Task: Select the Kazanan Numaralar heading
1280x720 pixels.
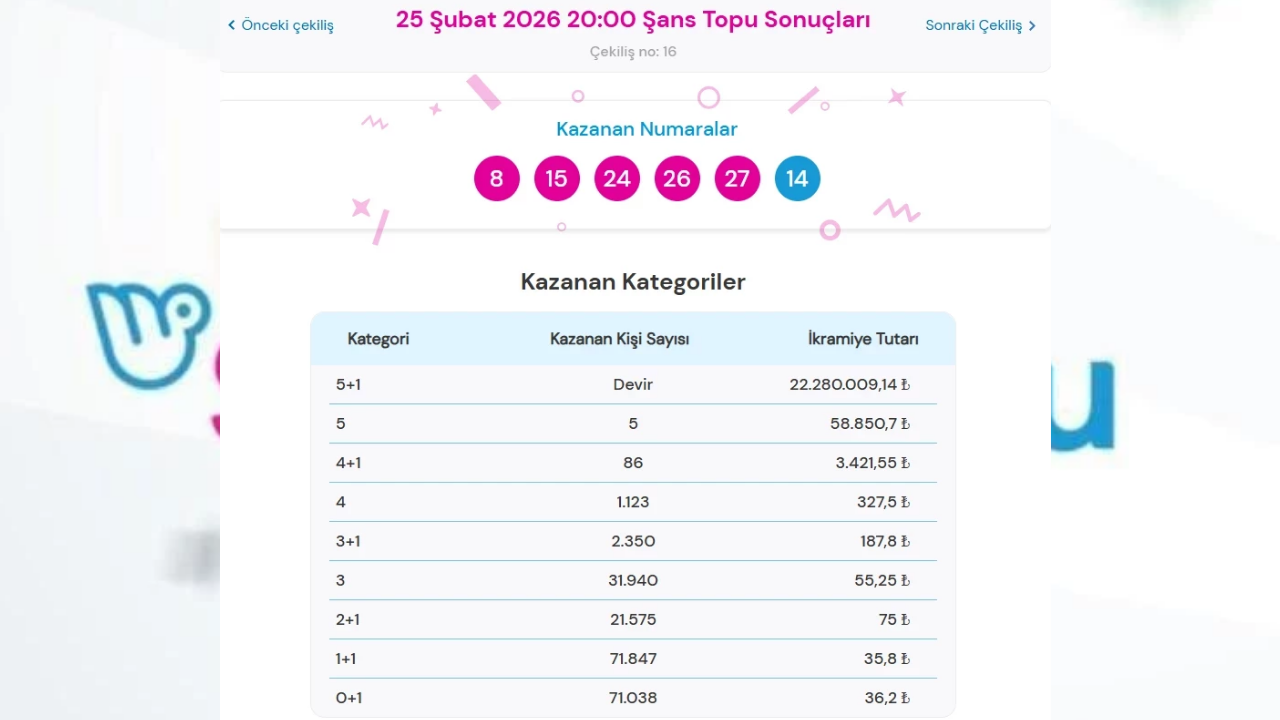Action: tap(646, 129)
